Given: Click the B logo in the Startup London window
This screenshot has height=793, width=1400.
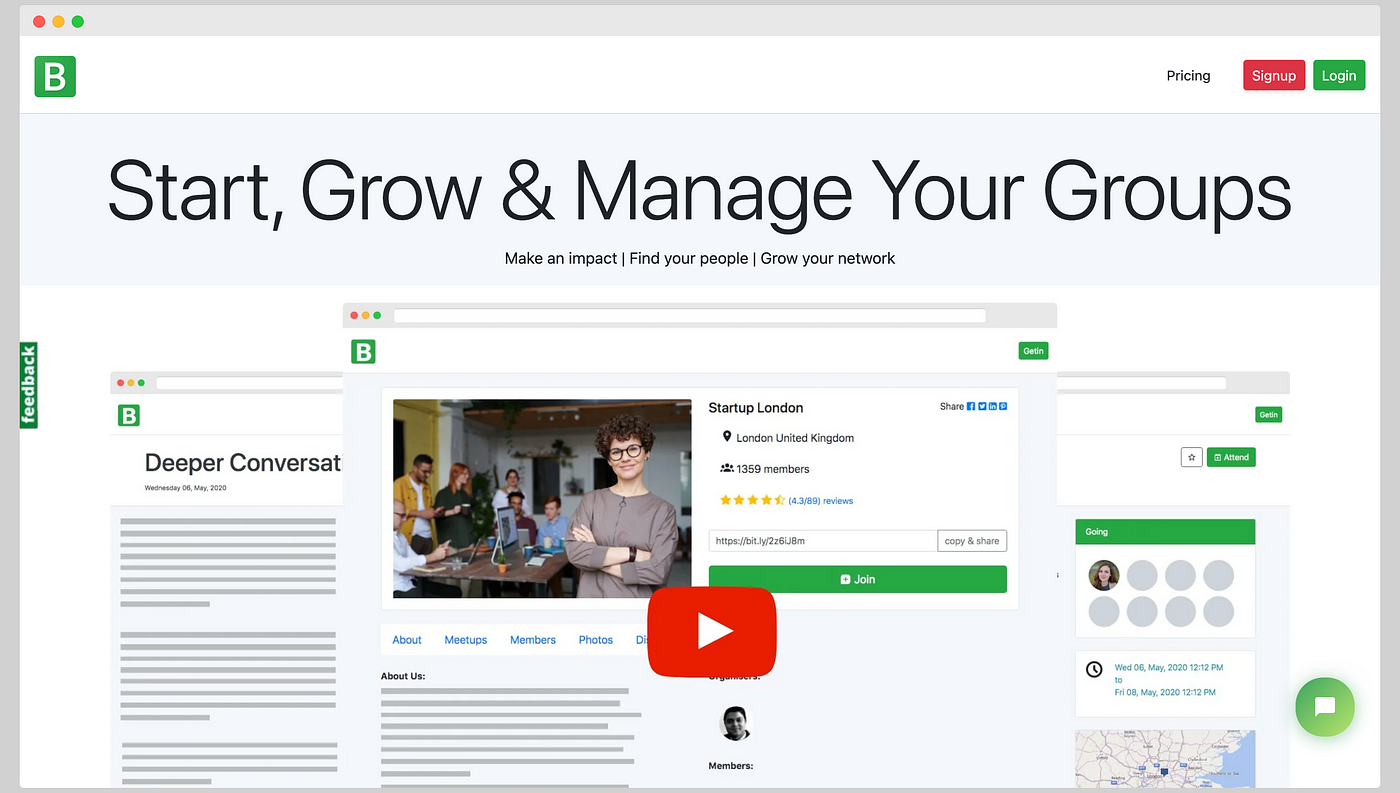Looking at the screenshot, I should pos(363,351).
